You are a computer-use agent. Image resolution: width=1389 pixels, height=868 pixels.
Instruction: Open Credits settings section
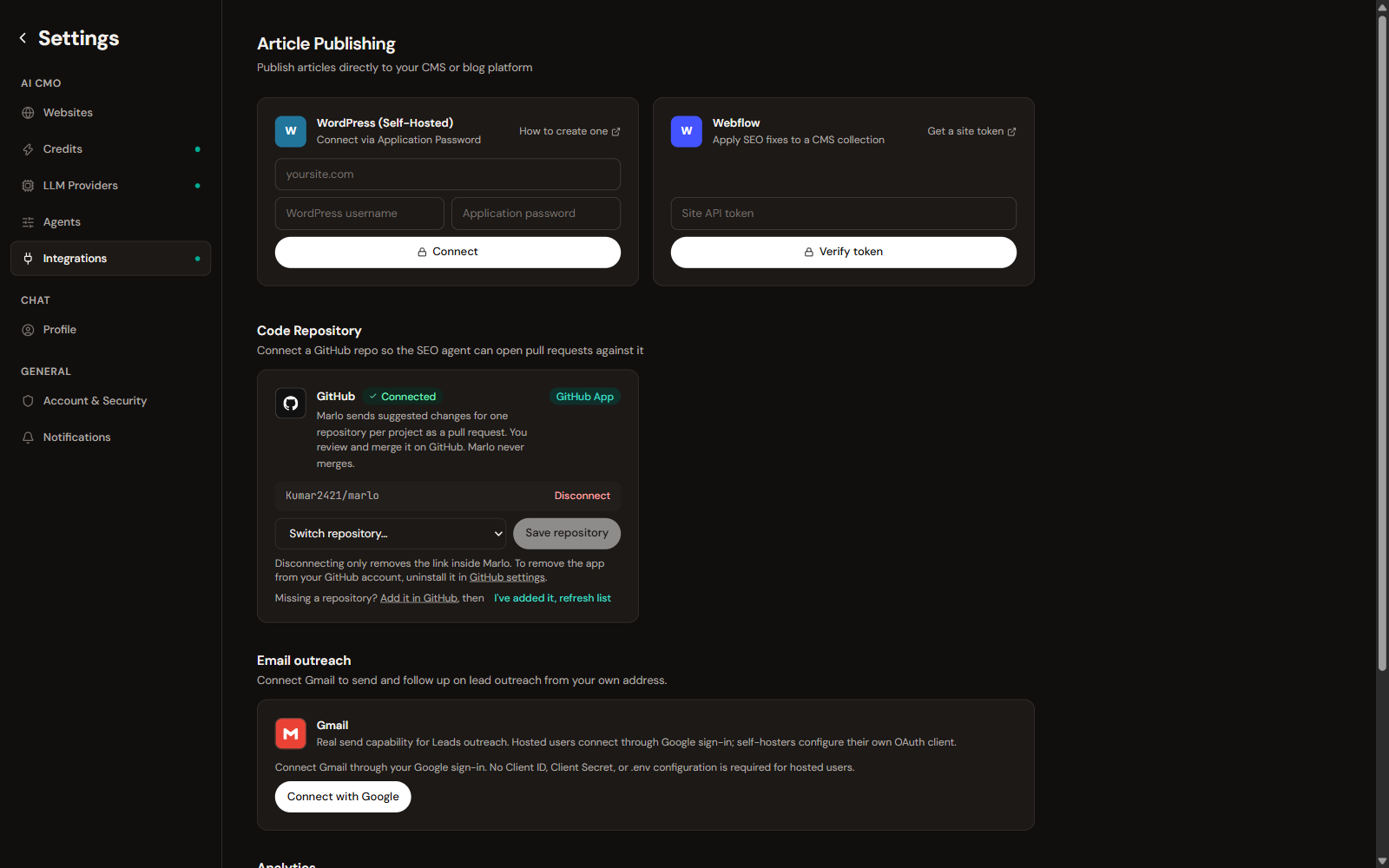[110, 149]
